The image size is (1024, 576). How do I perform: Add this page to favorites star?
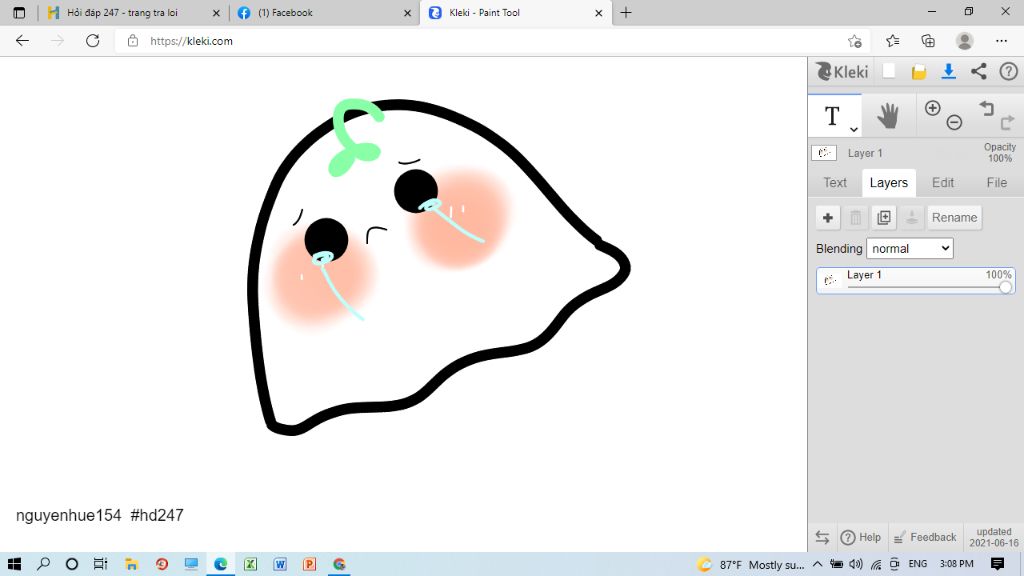[x=854, y=41]
